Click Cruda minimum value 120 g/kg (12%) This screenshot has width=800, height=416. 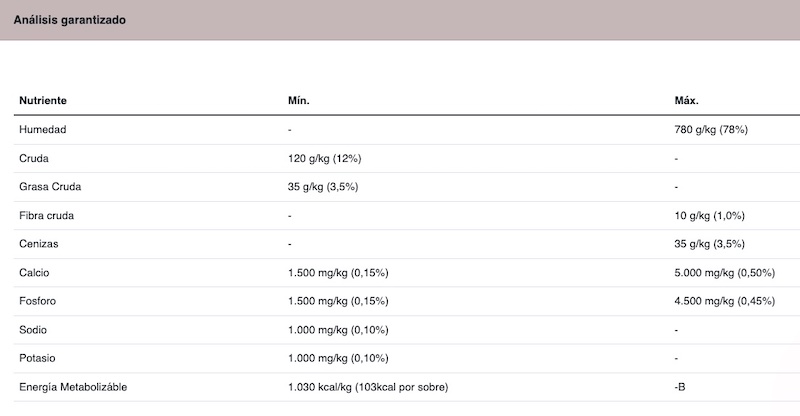(324, 158)
